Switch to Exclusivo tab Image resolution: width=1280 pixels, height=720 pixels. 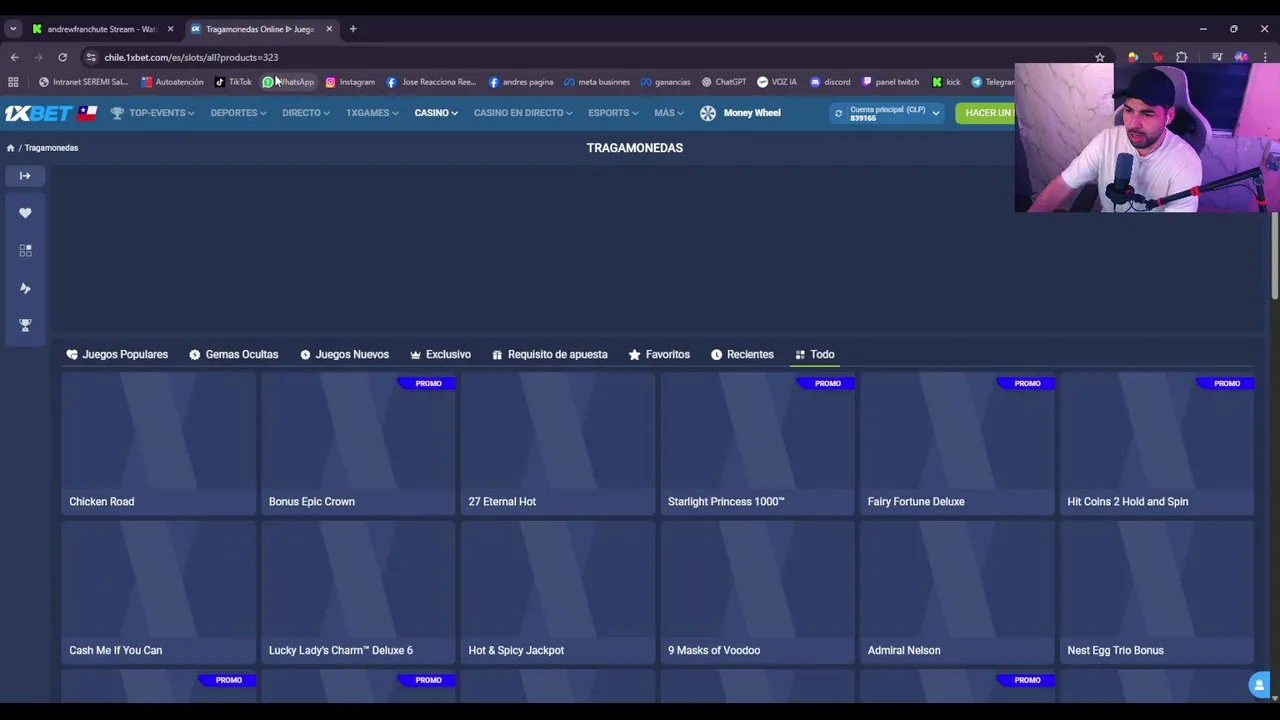(440, 354)
